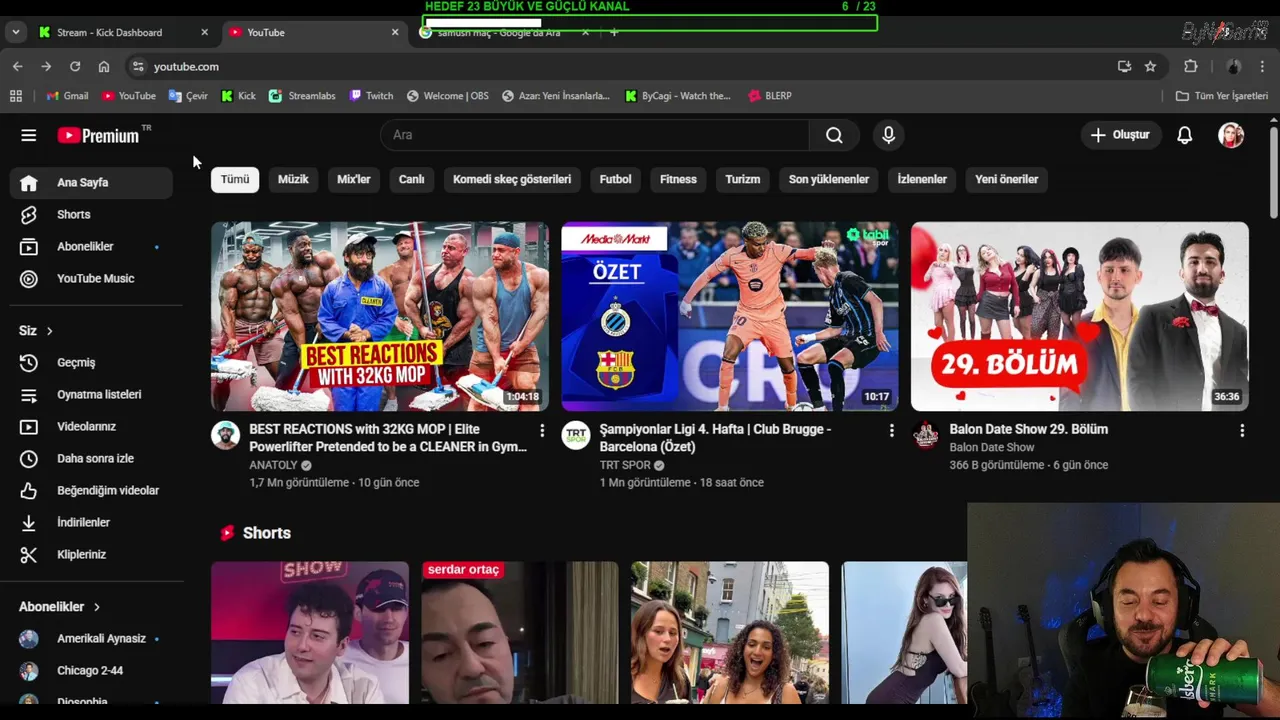
Task: Play the BEST REACTIONS 32KG MOP thumbnail
Action: coord(380,316)
